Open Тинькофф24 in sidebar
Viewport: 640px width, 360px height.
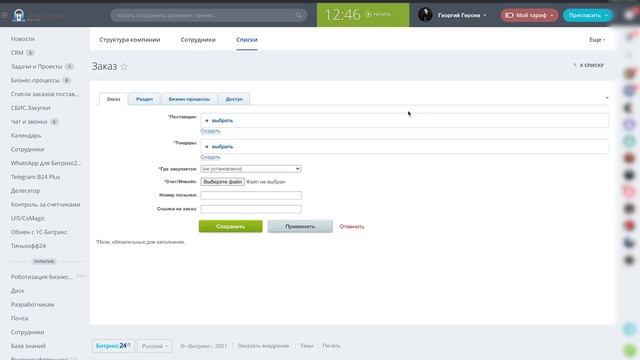point(28,246)
